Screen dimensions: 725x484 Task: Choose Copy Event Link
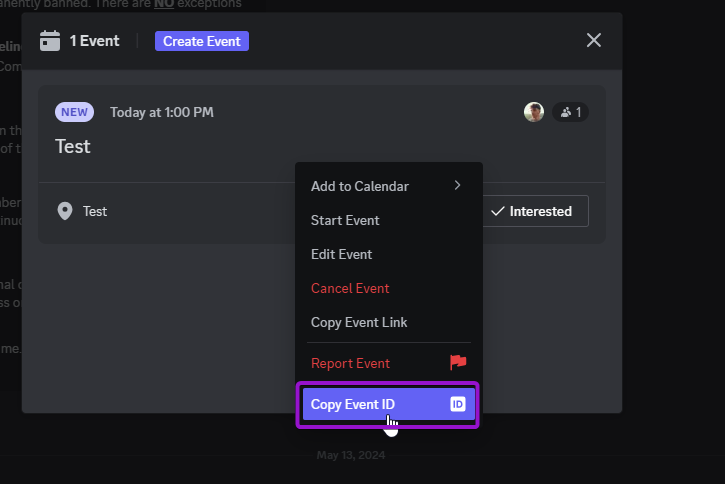click(359, 322)
